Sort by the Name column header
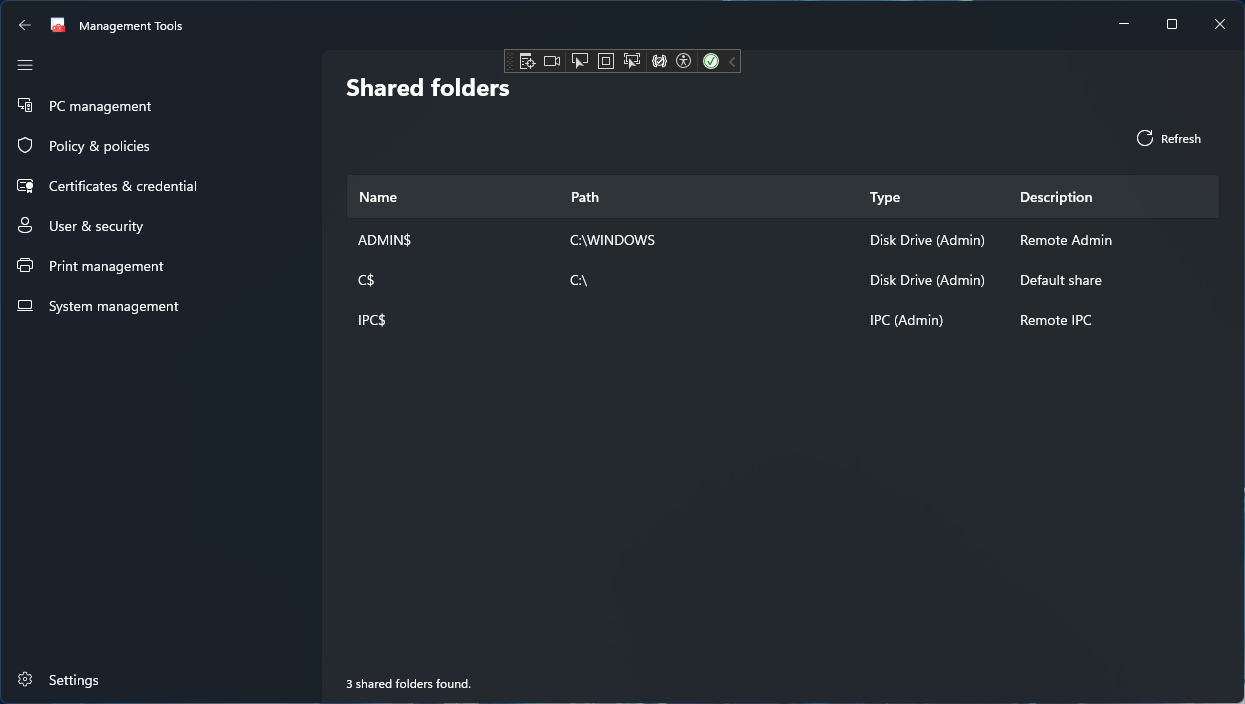1245x704 pixels. coord(378,197)
